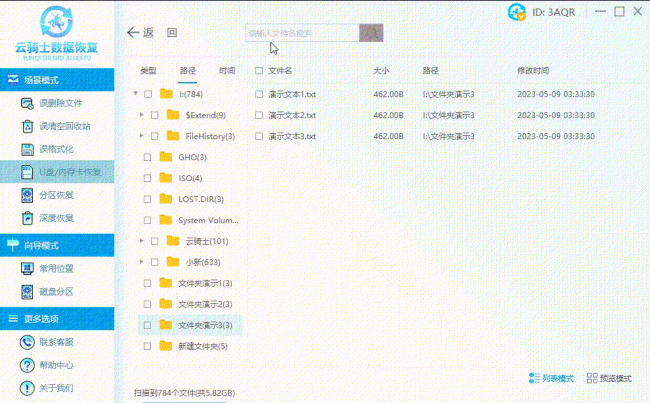The height and width of the screenshot is (403, 650).
Task: Switch to 列表模式 list view
Action: 551,378
